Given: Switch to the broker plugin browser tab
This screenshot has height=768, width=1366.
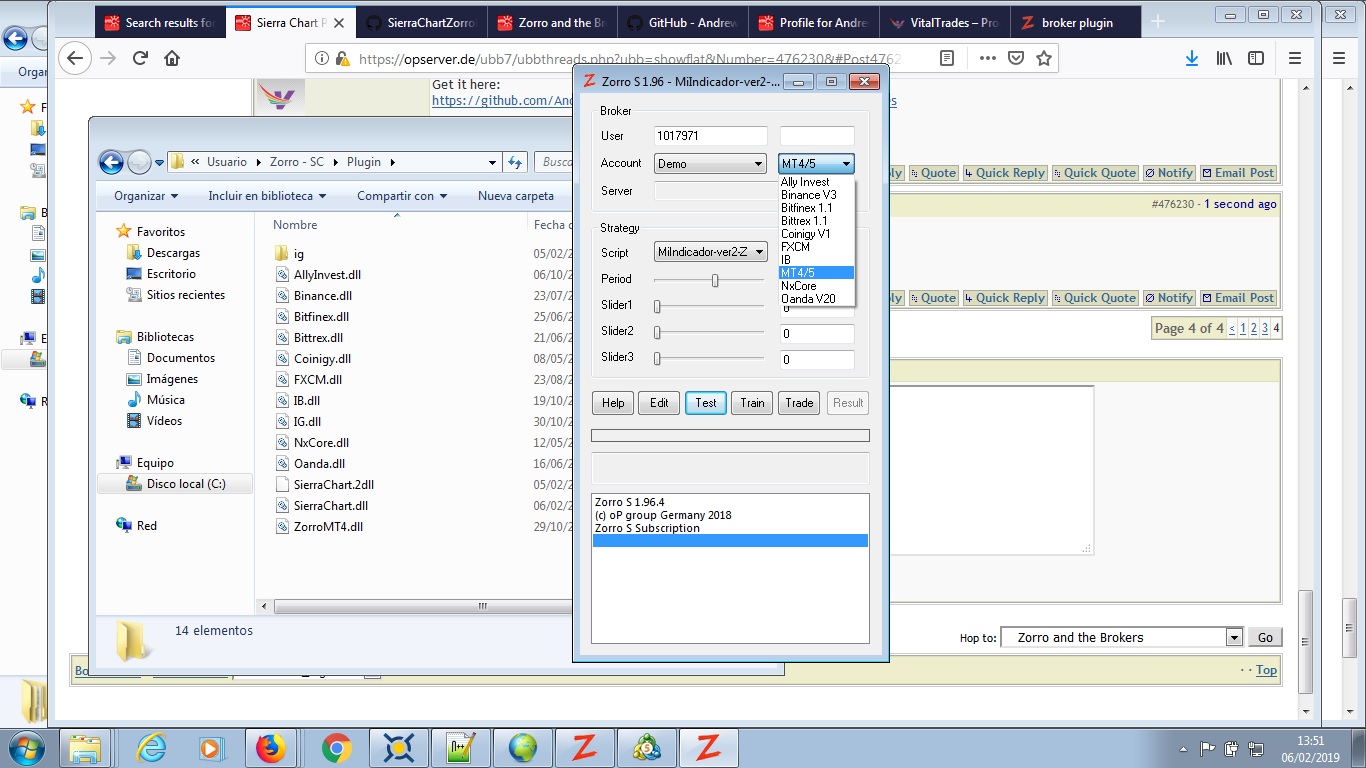Looking at the screenshot, I should coord(1075,22).
